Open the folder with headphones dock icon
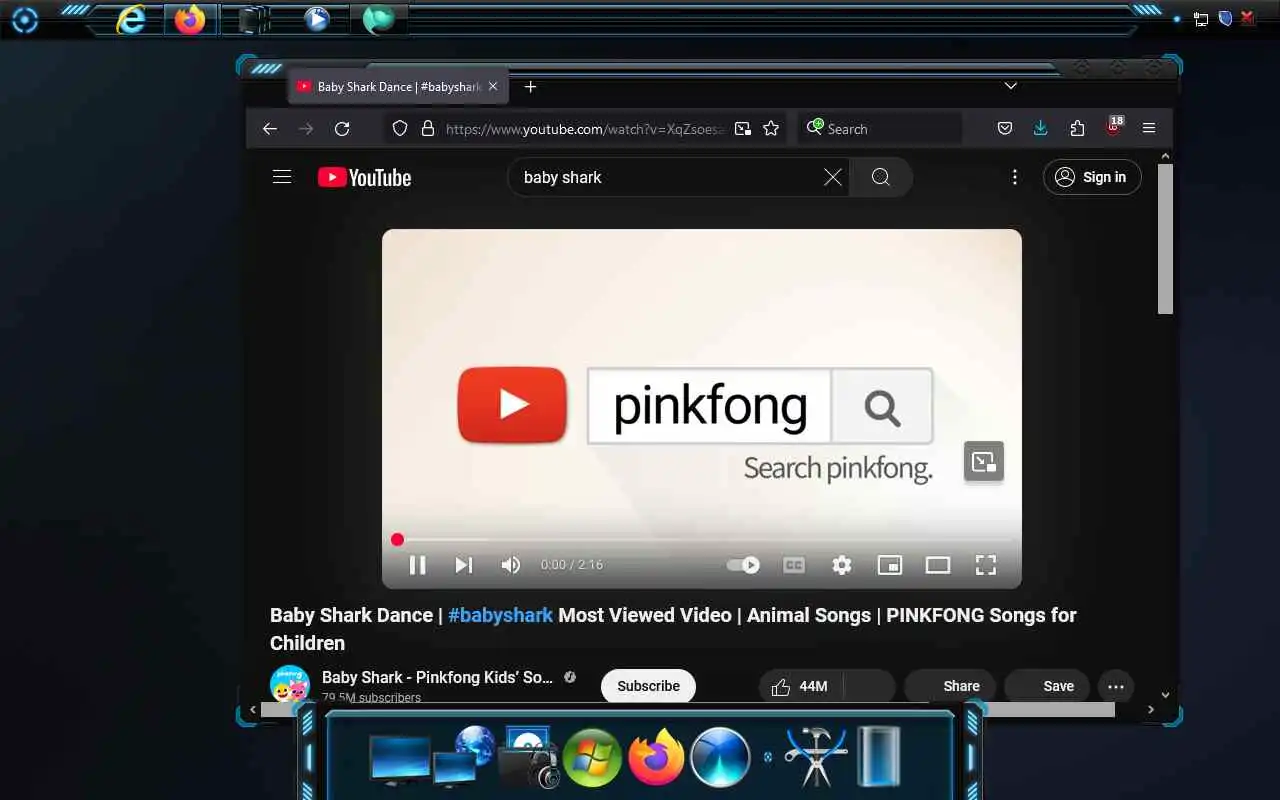1280x800 pixels. pyautogui.click(x=529, y=759)
